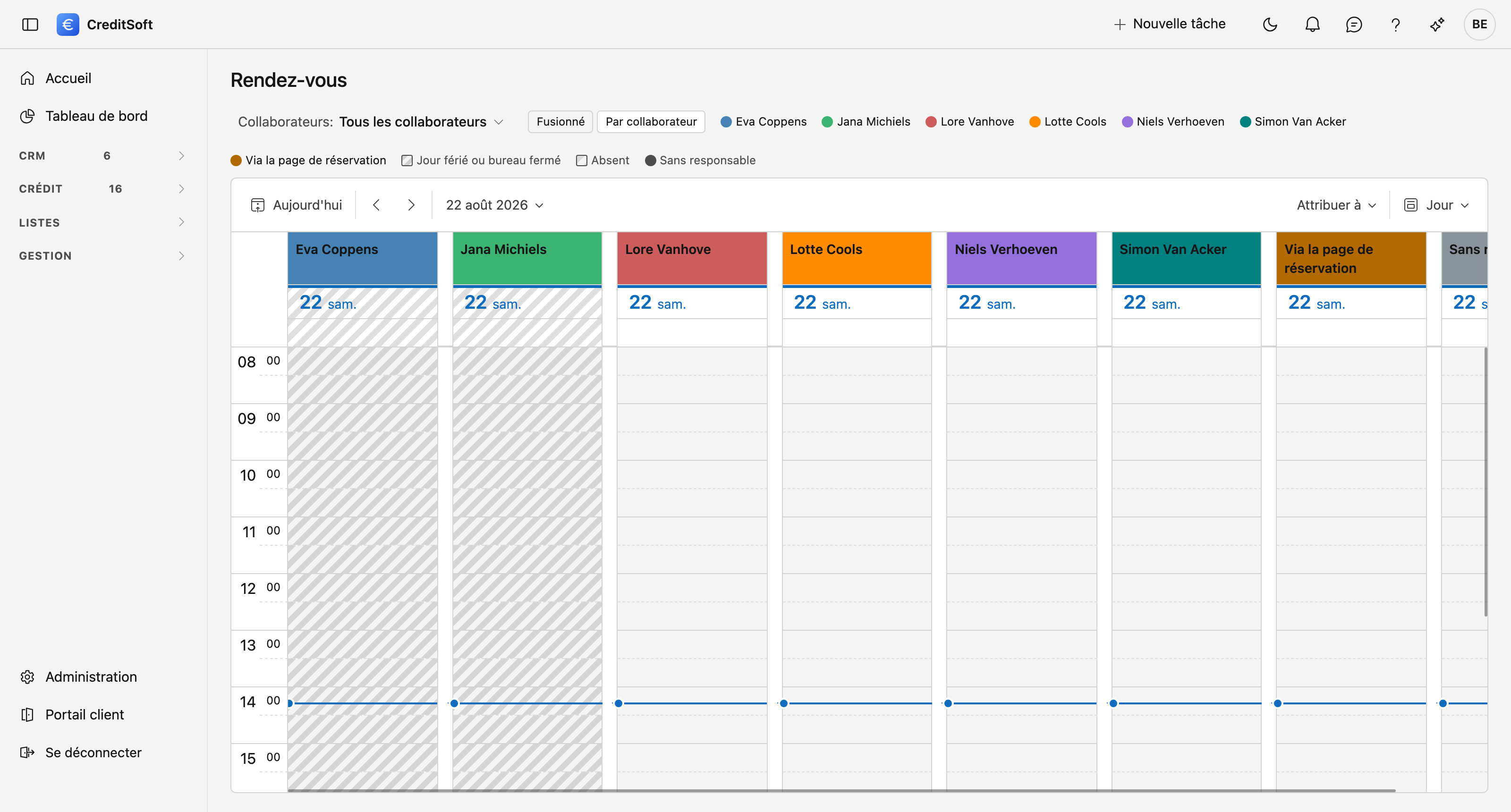The image size is (1511, 812).
Task: Click Via la page de réservation legend dot
Action: (236, 161)
